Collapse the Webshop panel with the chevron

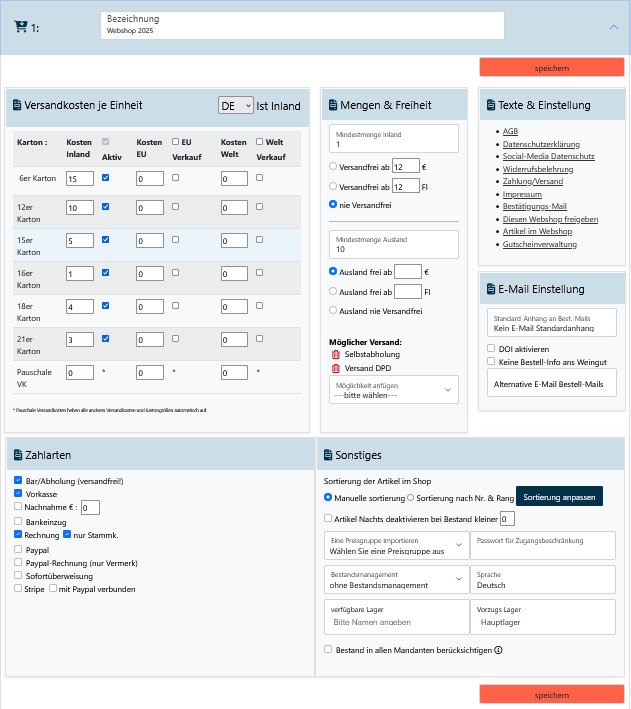(614, 27)
